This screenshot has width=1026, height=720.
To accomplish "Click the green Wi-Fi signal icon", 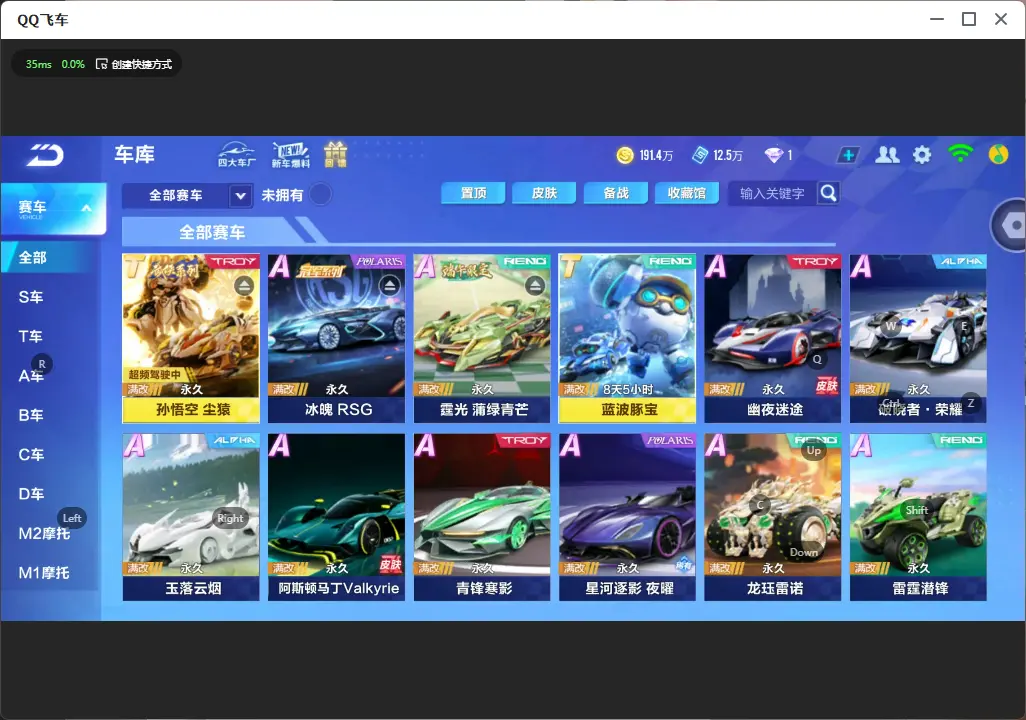I will [960, 154].
